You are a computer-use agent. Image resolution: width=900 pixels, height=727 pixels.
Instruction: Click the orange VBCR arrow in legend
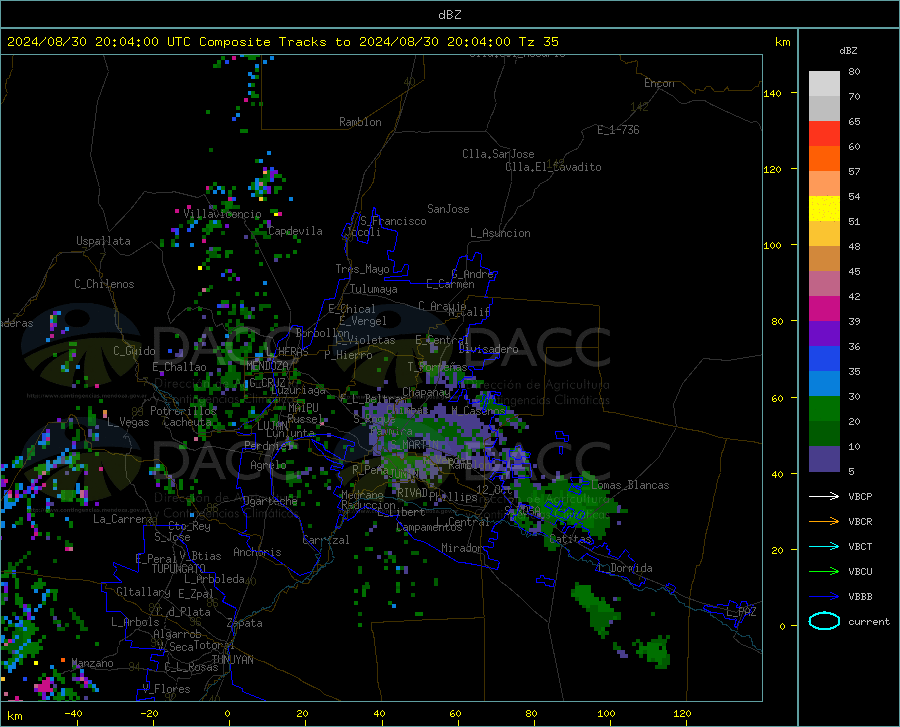824,522
